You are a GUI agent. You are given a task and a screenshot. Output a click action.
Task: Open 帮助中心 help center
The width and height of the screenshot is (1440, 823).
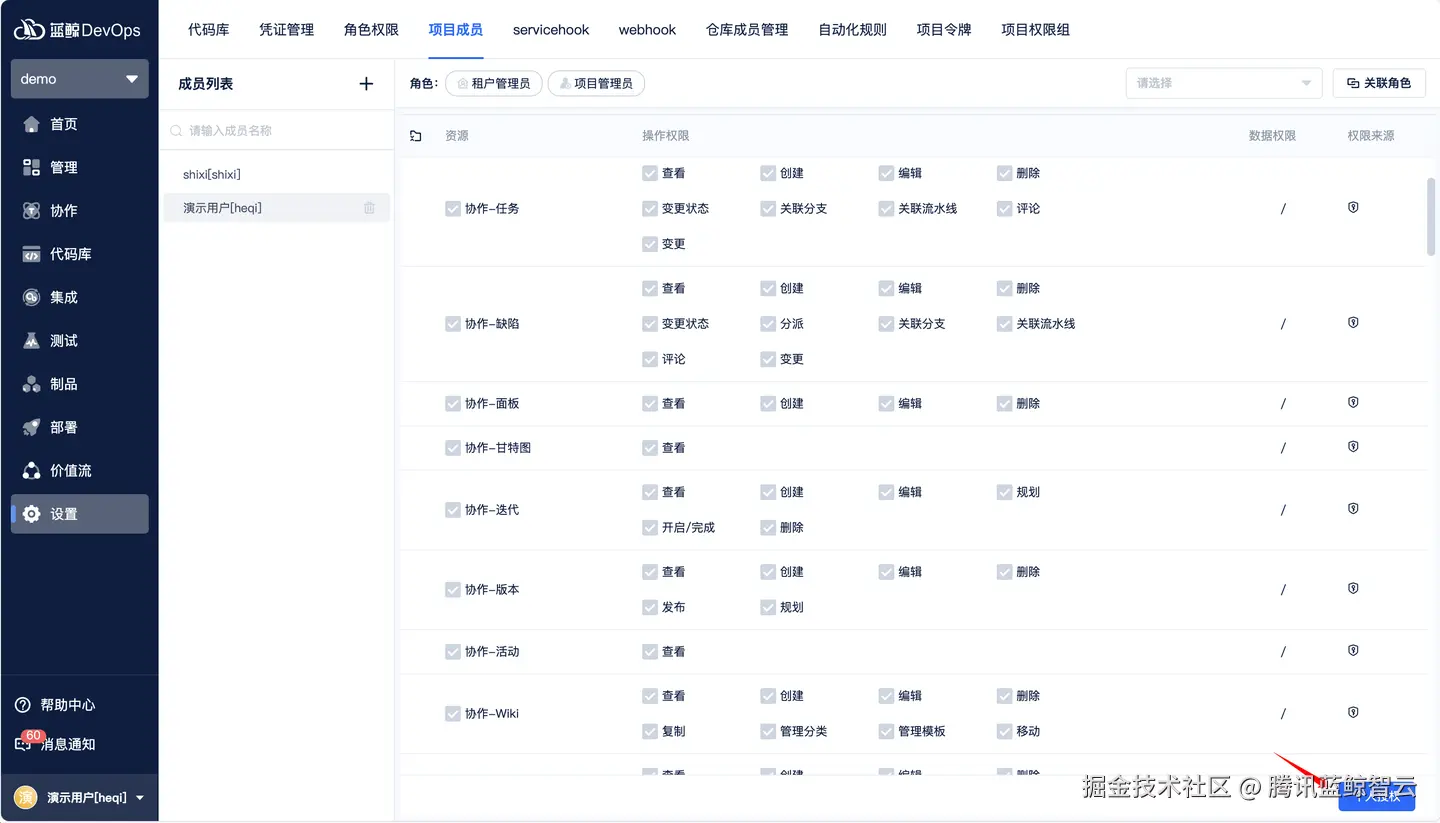[67, 704]
